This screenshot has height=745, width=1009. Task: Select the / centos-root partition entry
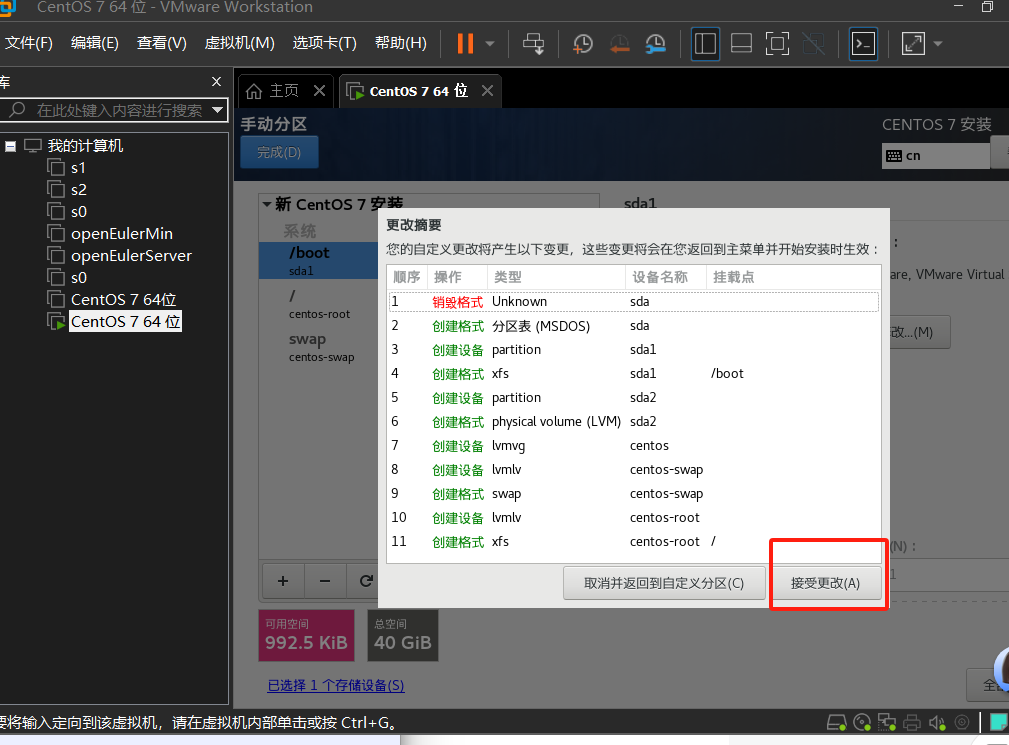point(319,304)
